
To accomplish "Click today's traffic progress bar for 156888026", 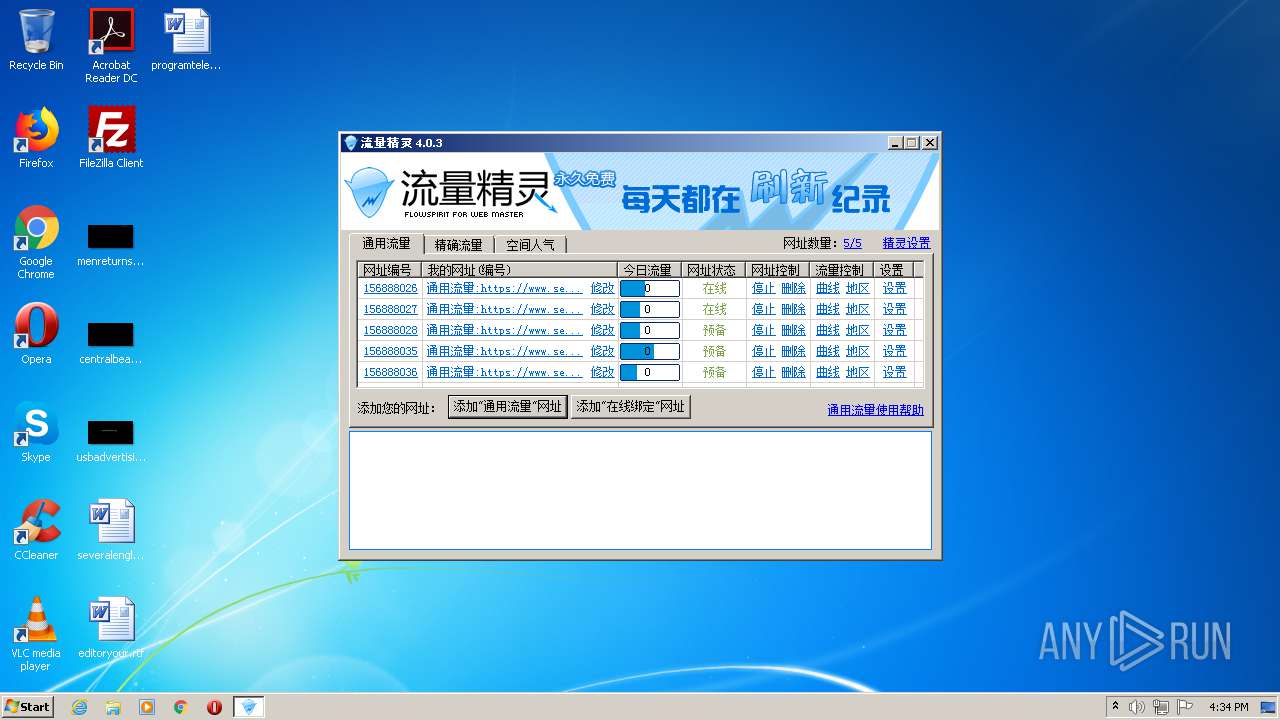I will click(x=650, y=288).
